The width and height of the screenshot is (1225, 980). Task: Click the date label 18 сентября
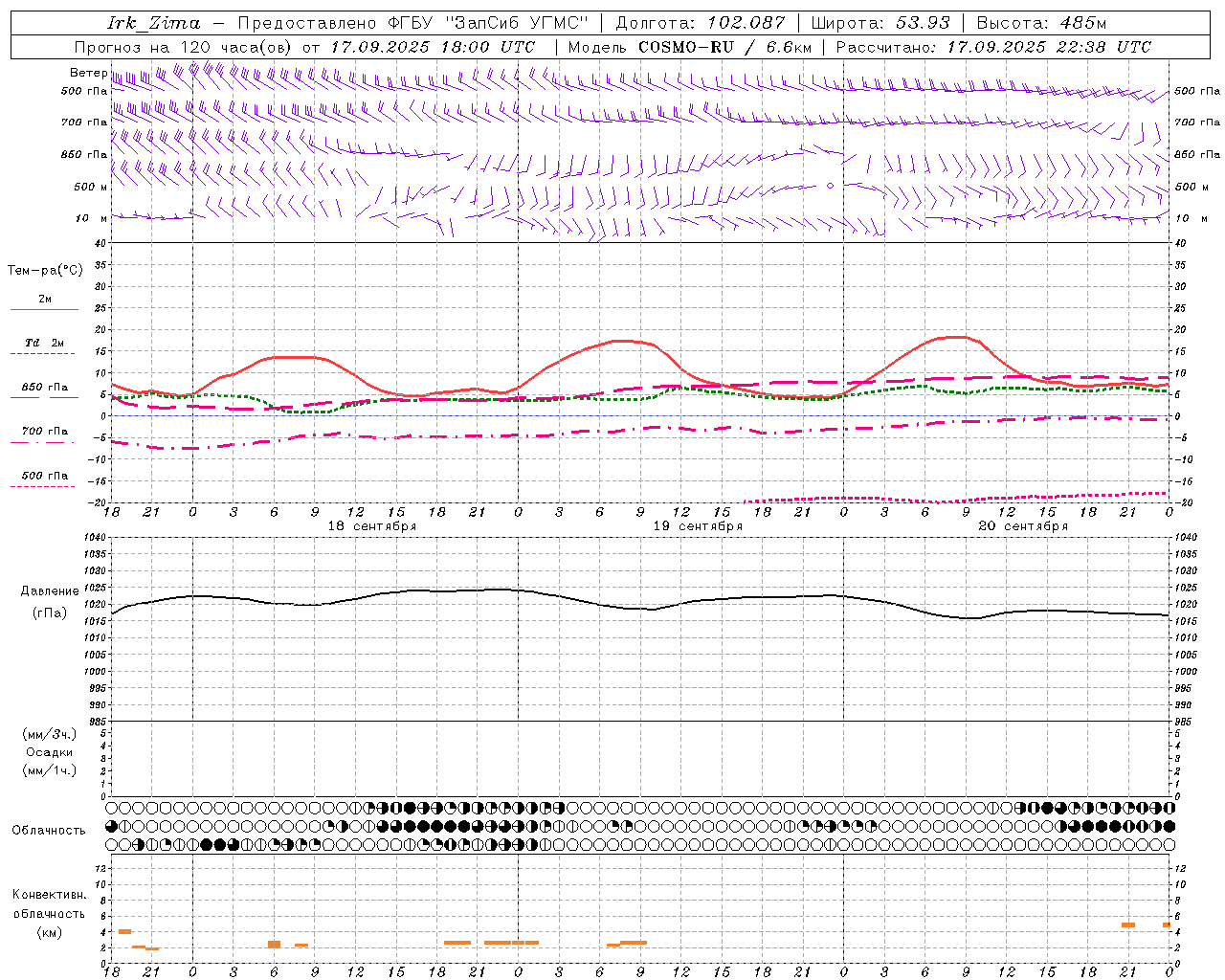click(372, 526)
